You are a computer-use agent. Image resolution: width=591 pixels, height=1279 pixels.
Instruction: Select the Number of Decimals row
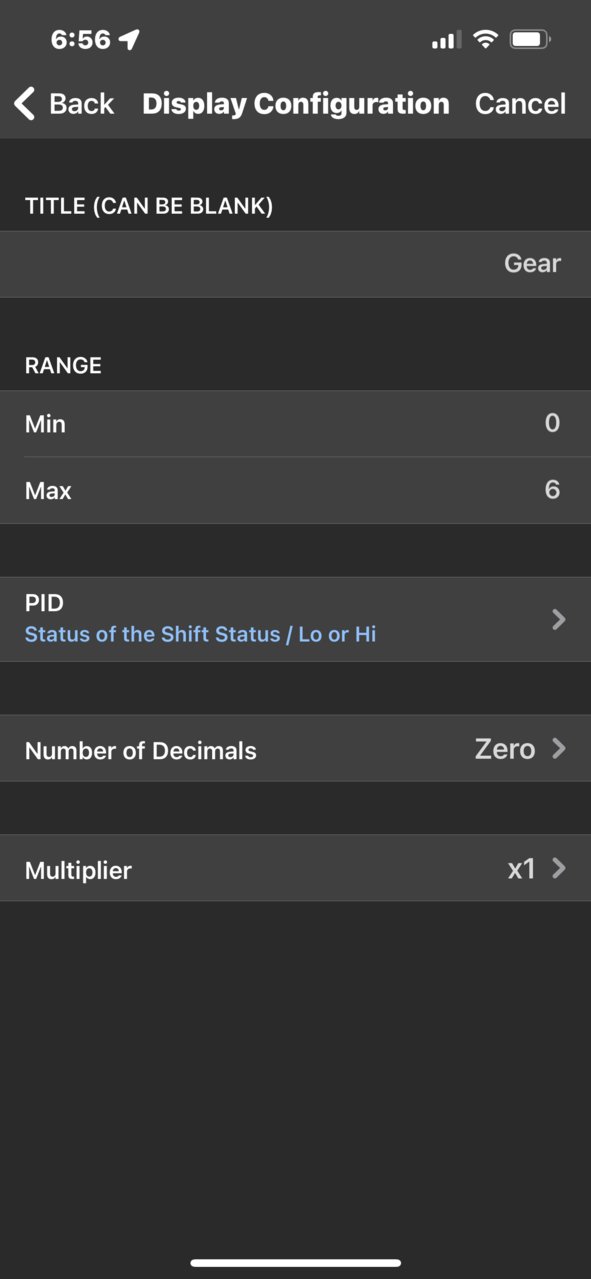coord(295,749)
